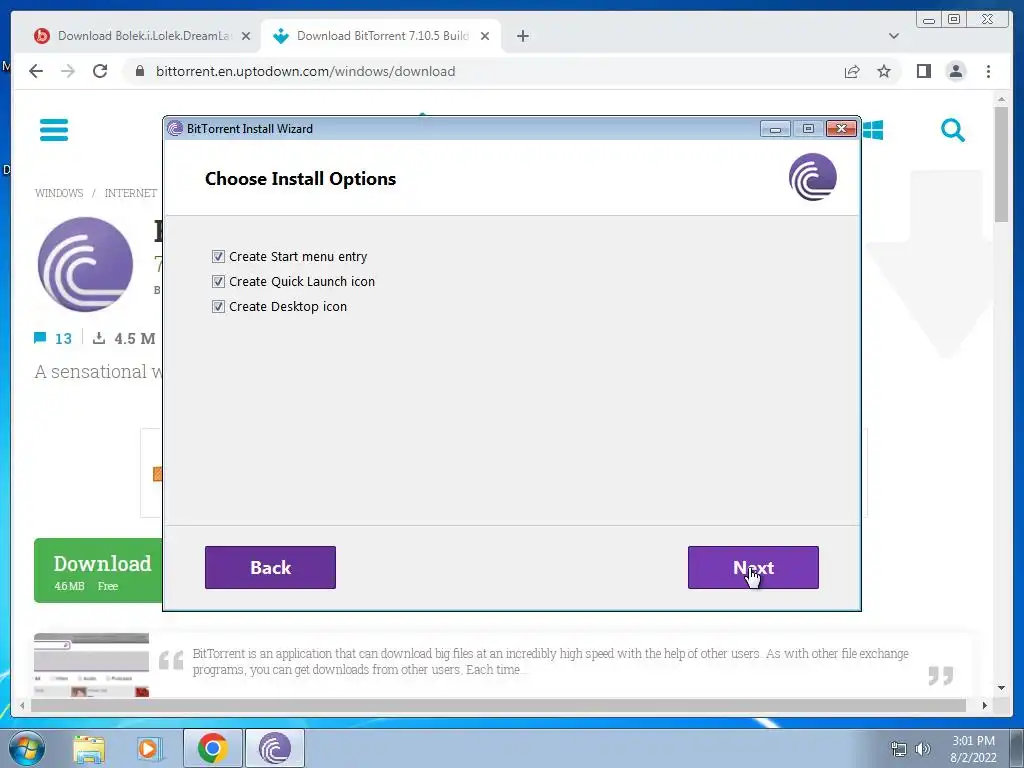Go to the next installer step
The image size is (1024, 768).
click(x=753, y=568)
